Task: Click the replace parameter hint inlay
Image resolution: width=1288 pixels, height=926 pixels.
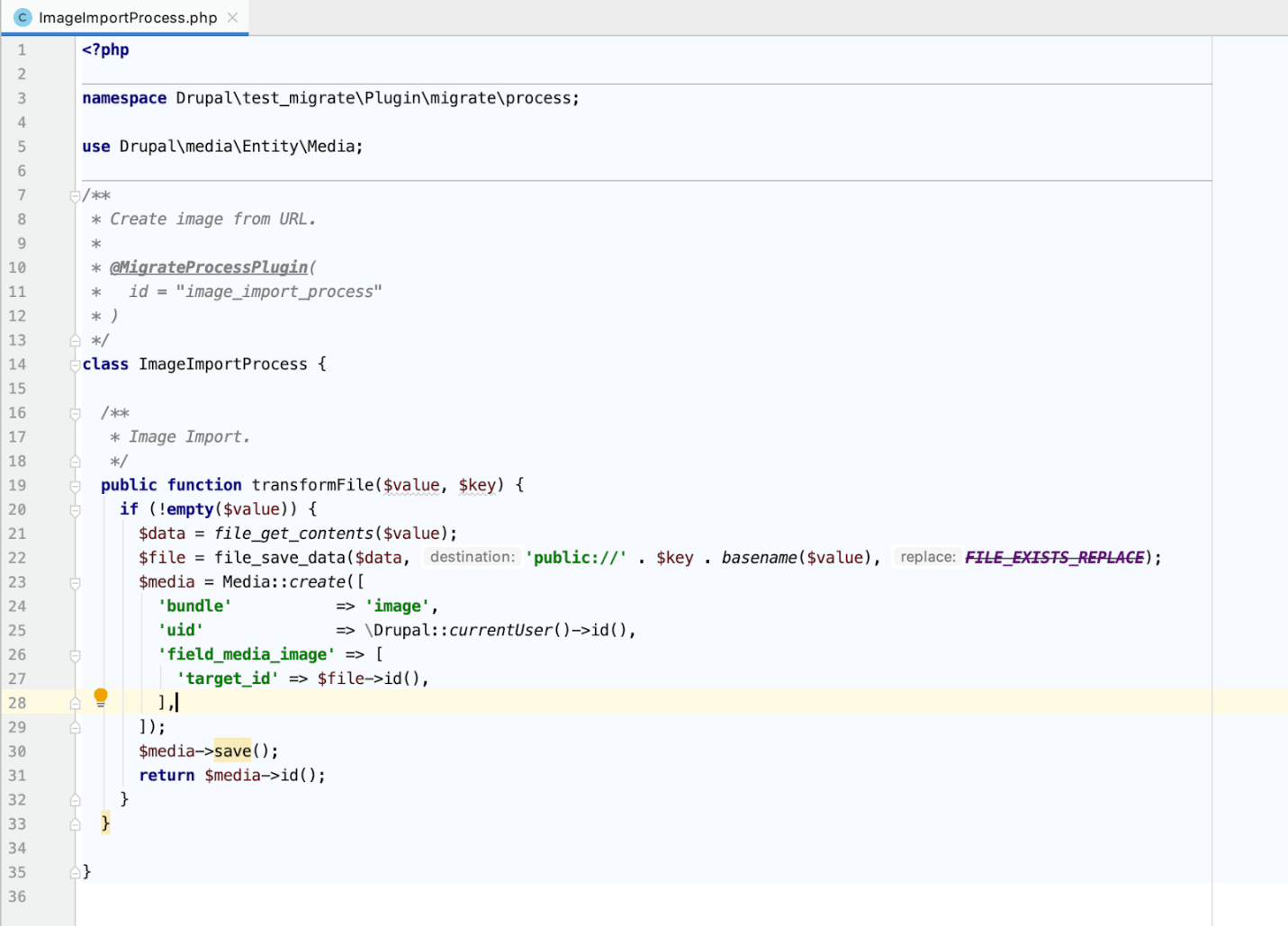Action: (x=927, y=557)
